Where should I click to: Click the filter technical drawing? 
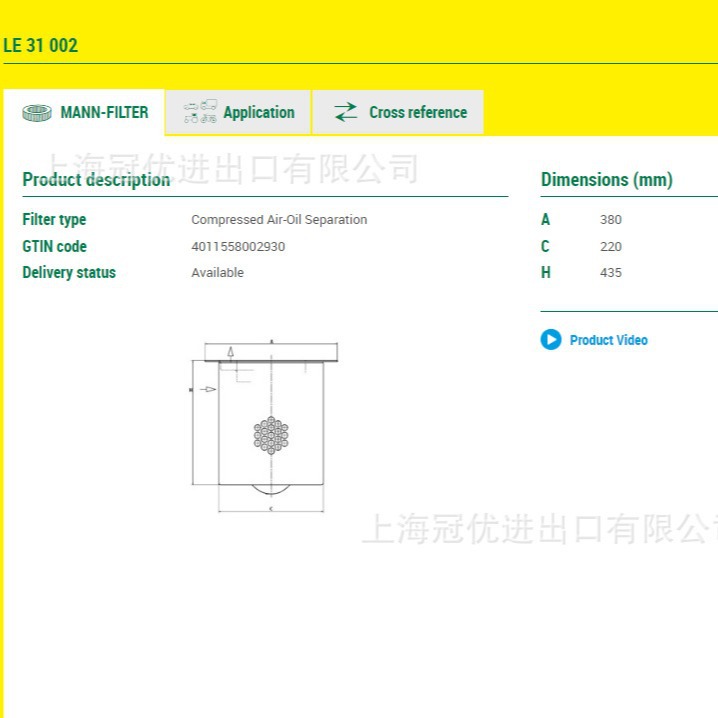point(264,426)
